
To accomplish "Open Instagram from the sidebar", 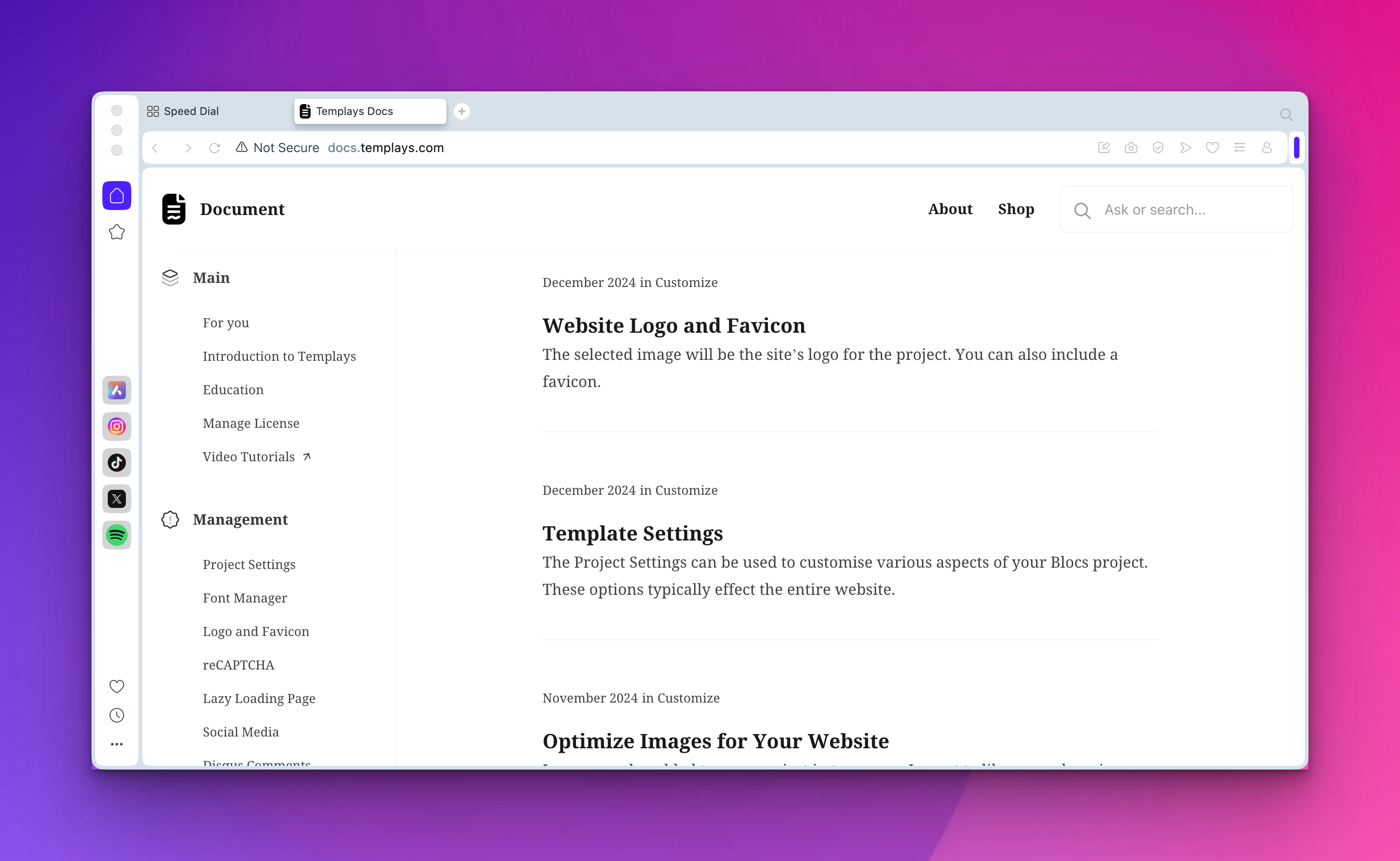I will (117, 426).
